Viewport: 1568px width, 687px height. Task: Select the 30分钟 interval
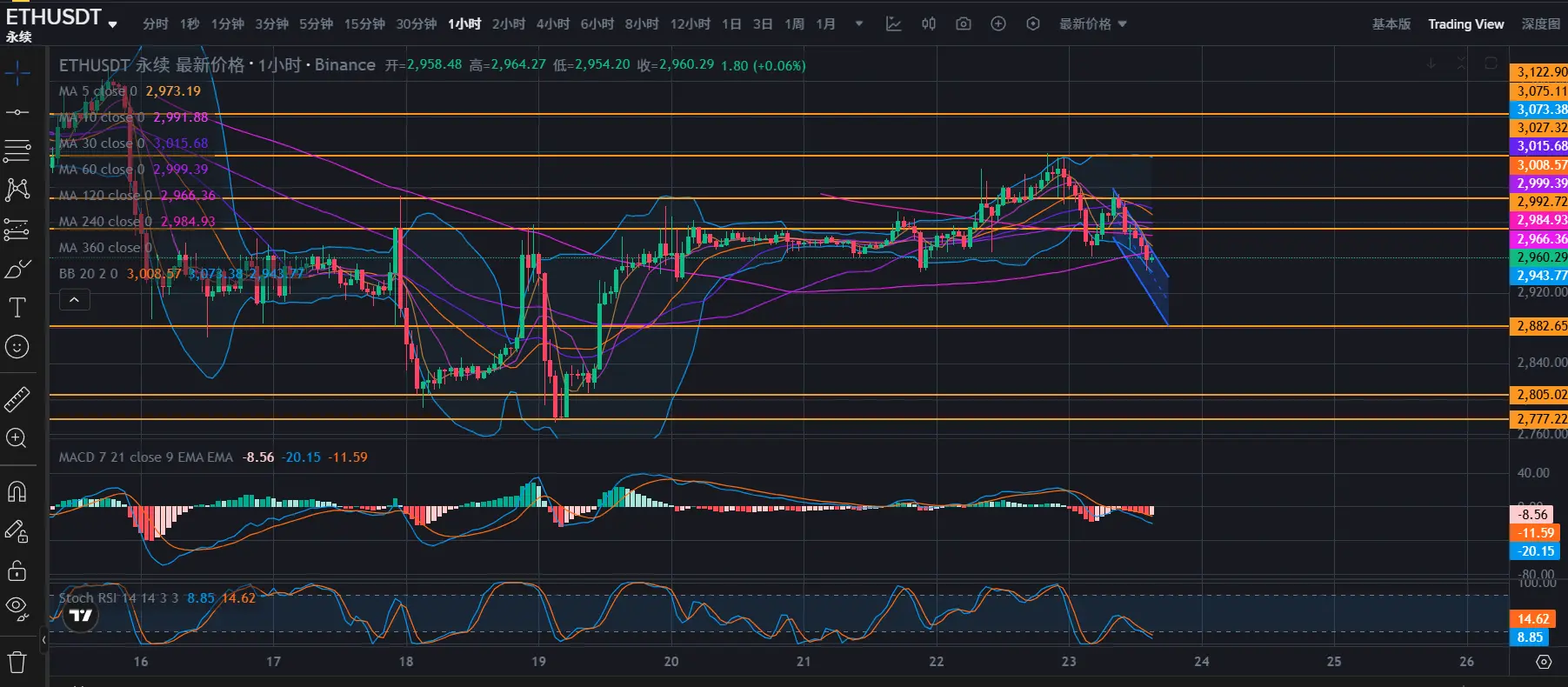(x=417, y=24)
